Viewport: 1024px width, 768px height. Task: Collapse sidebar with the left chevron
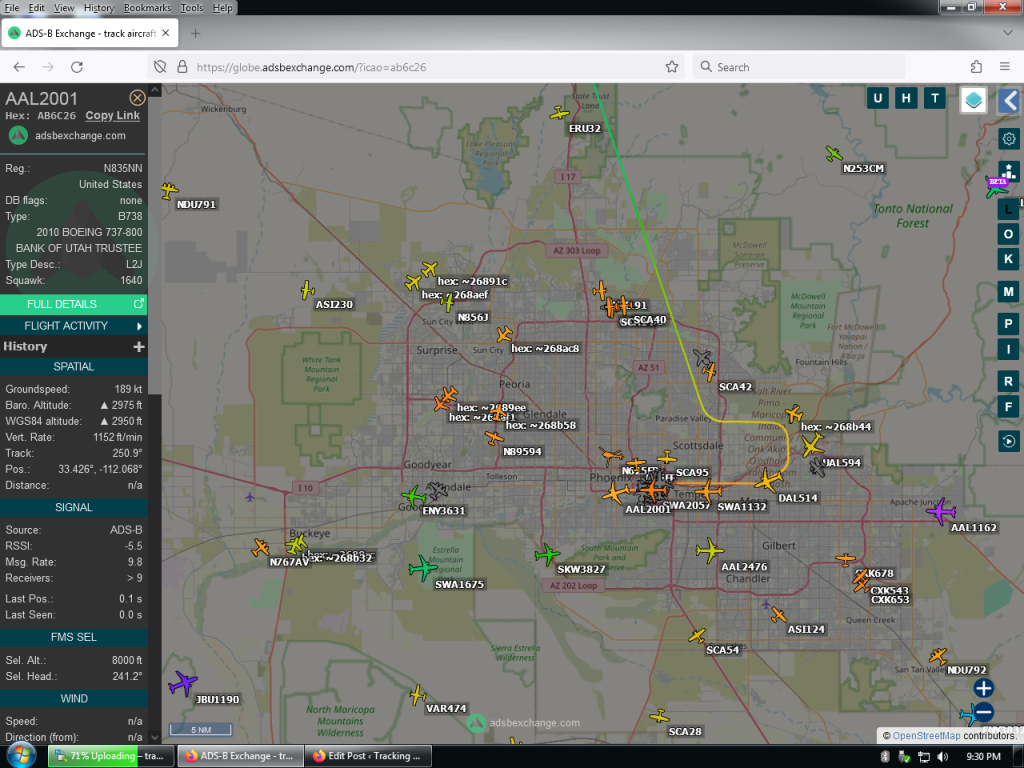[1010, 101]
